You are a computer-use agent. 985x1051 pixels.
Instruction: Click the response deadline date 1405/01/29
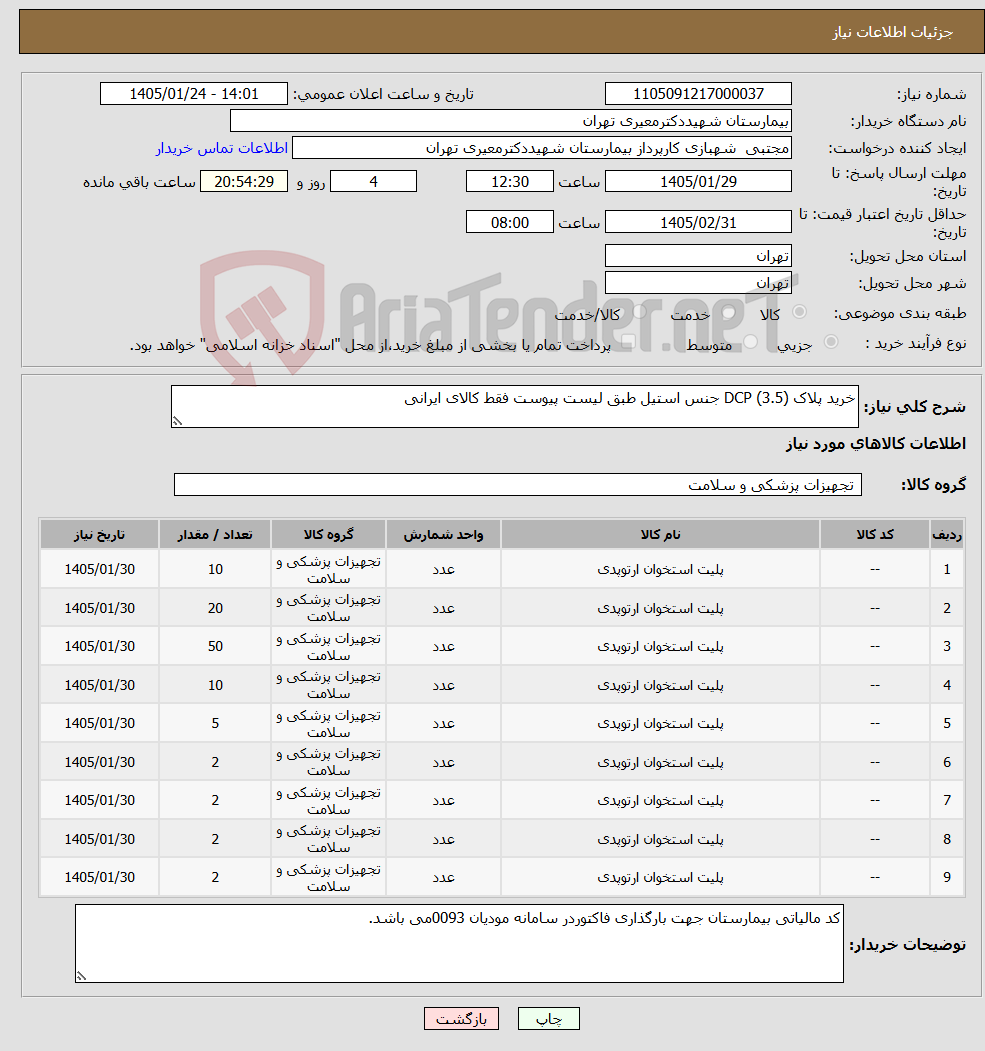click(698, 182)
